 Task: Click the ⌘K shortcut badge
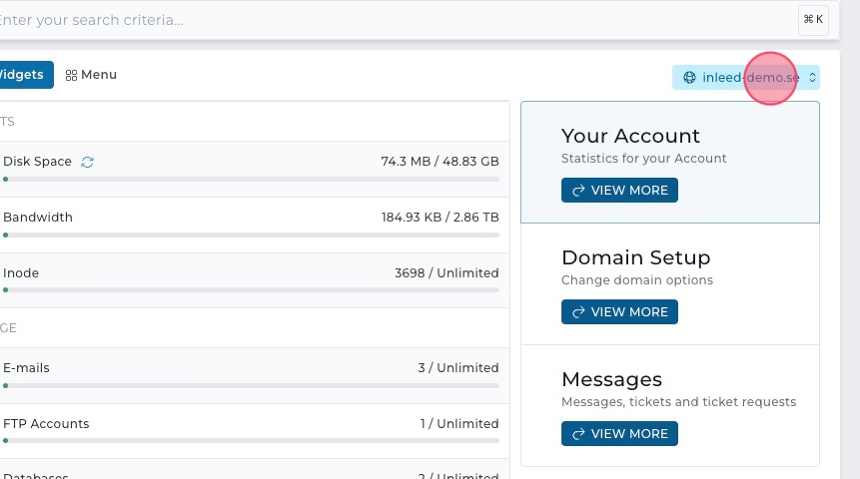(813, 19)
